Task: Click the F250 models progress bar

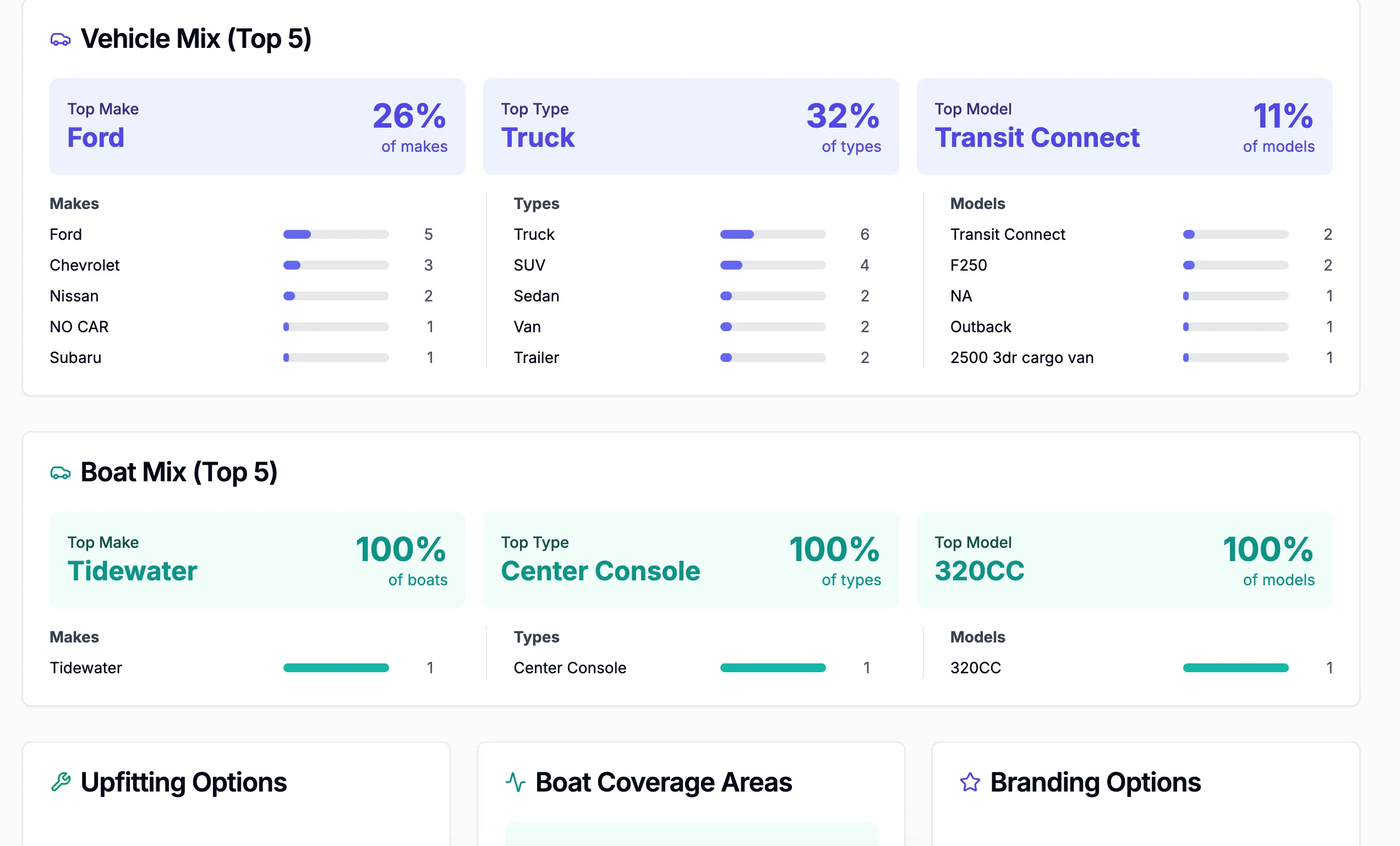Action: pos(1236,265)
